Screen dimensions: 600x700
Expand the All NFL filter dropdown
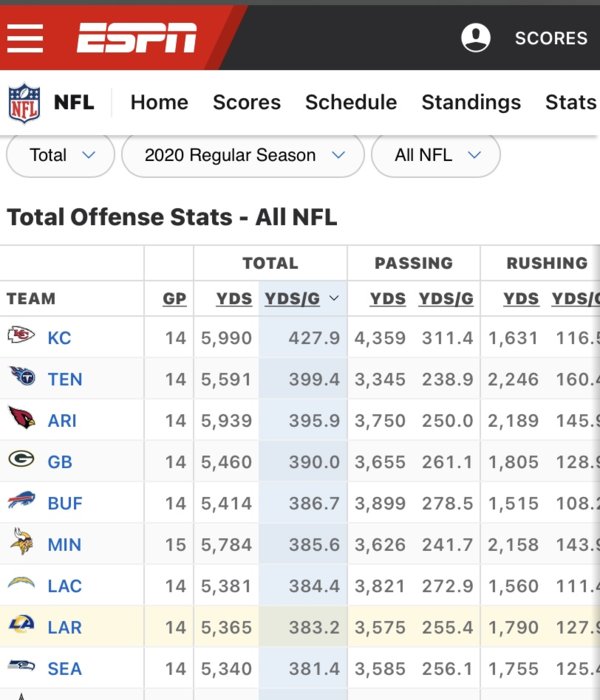pos(436,155)
